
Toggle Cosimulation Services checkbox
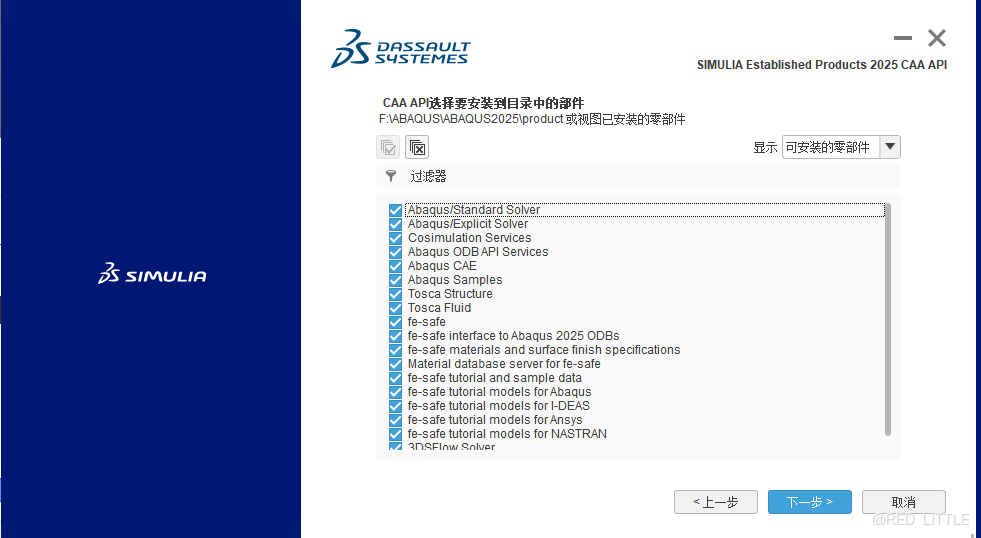pyautogui.click(x=395, y=238)
